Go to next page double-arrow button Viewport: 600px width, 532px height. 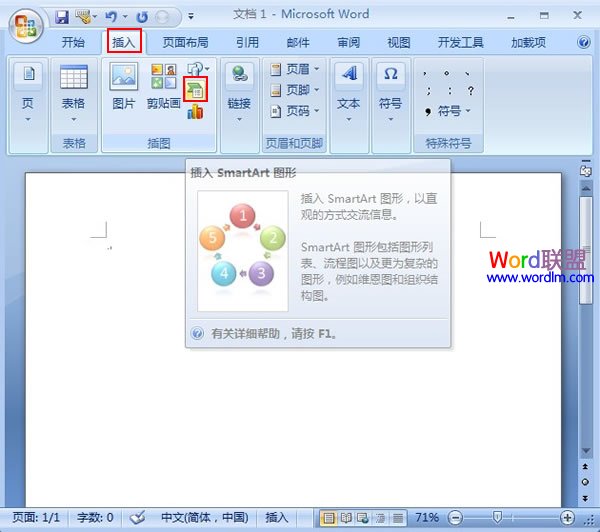click(x=585, y=498)
